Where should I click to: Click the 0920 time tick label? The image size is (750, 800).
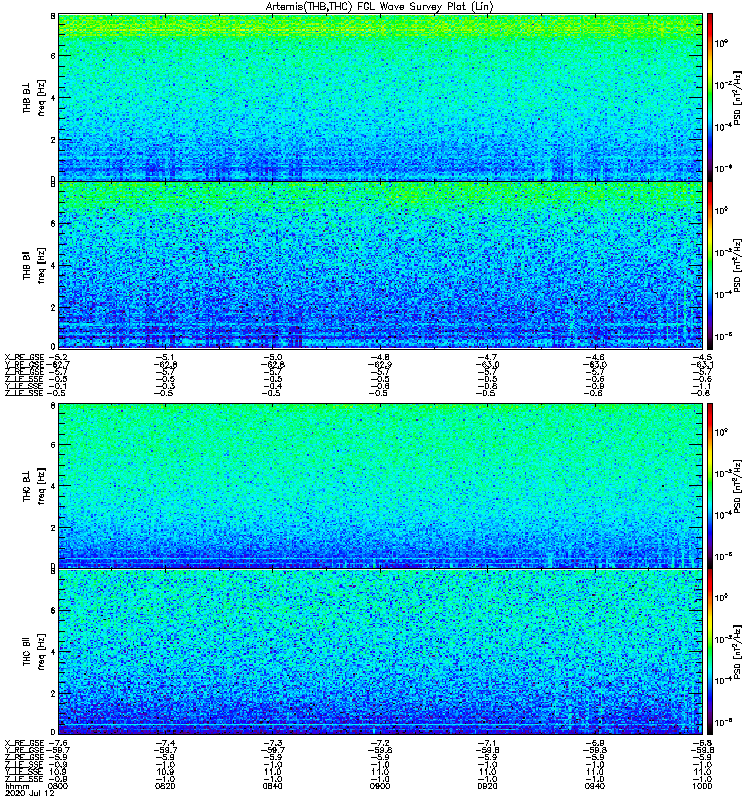487,786
